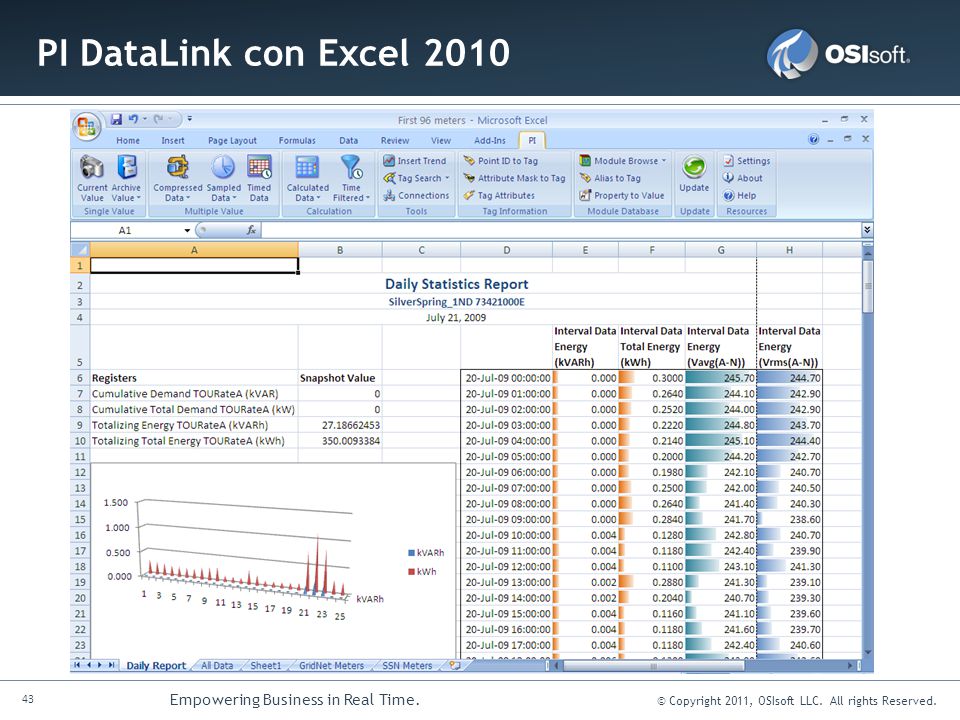Open the SSN Meters sheet tab

[x=407, y=666]
